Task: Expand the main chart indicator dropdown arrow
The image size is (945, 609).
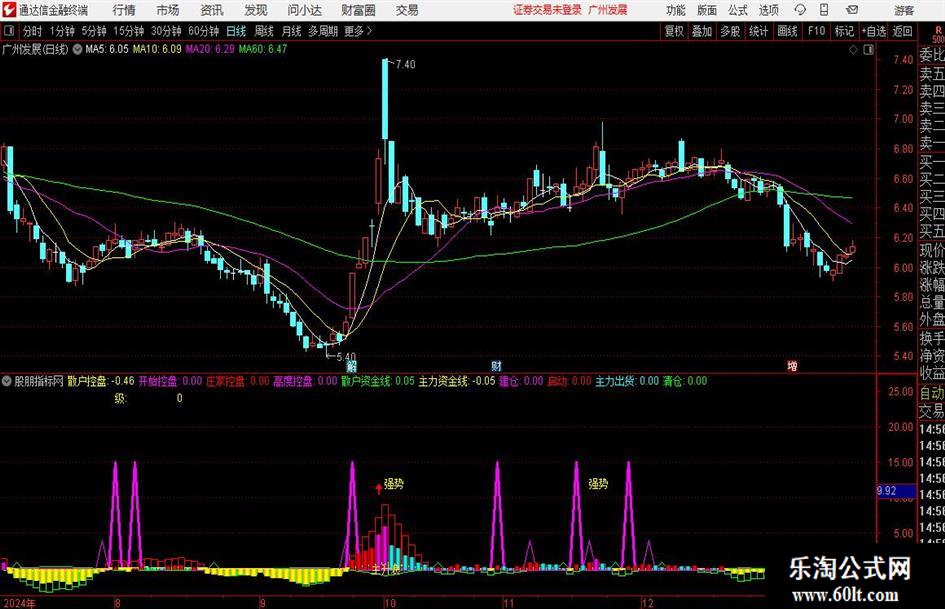Action: pyautogui.click(x=77, y=49)
